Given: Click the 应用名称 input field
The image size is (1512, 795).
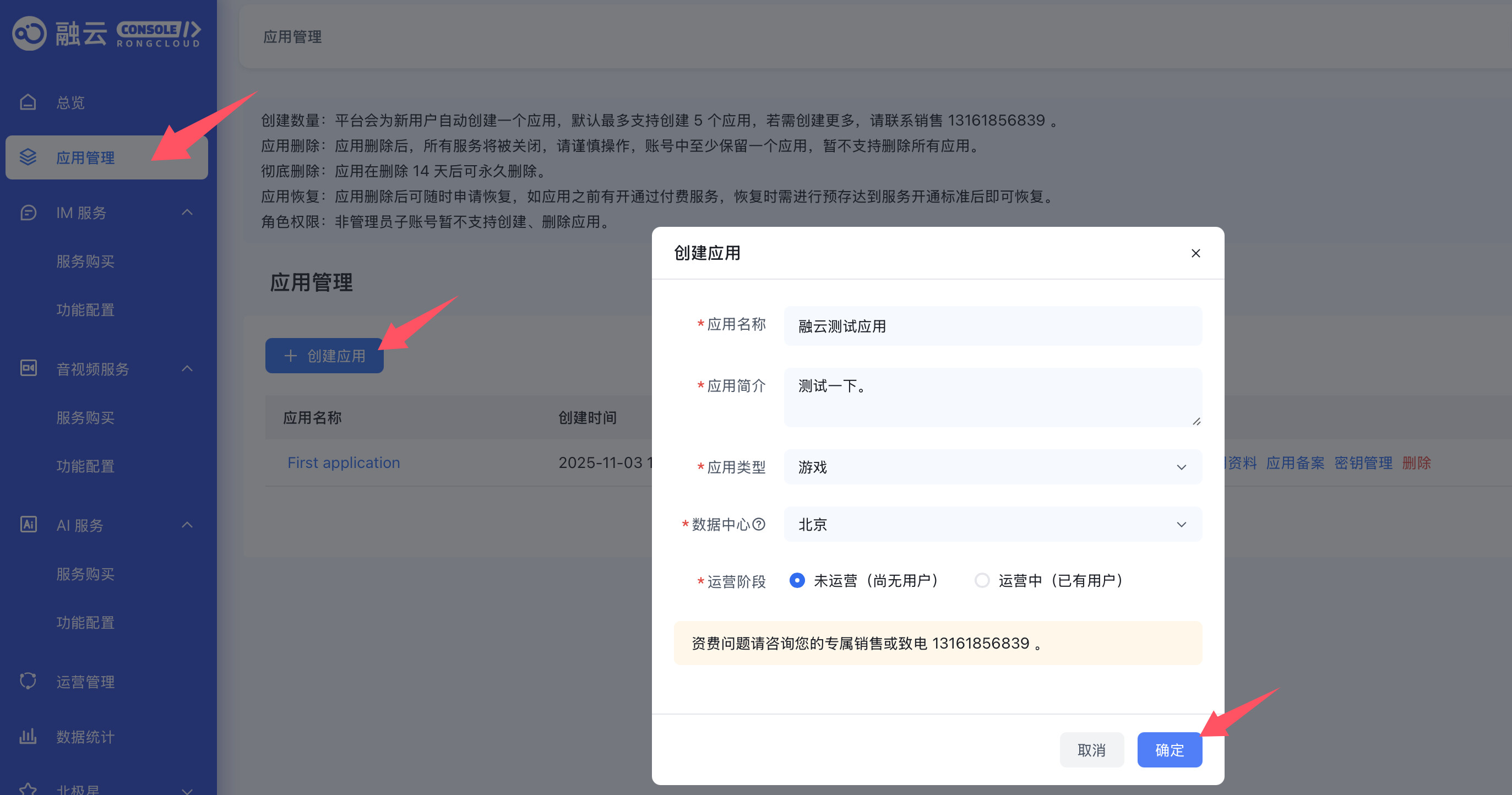Looking at the screenshot, I should click(992, 326).
